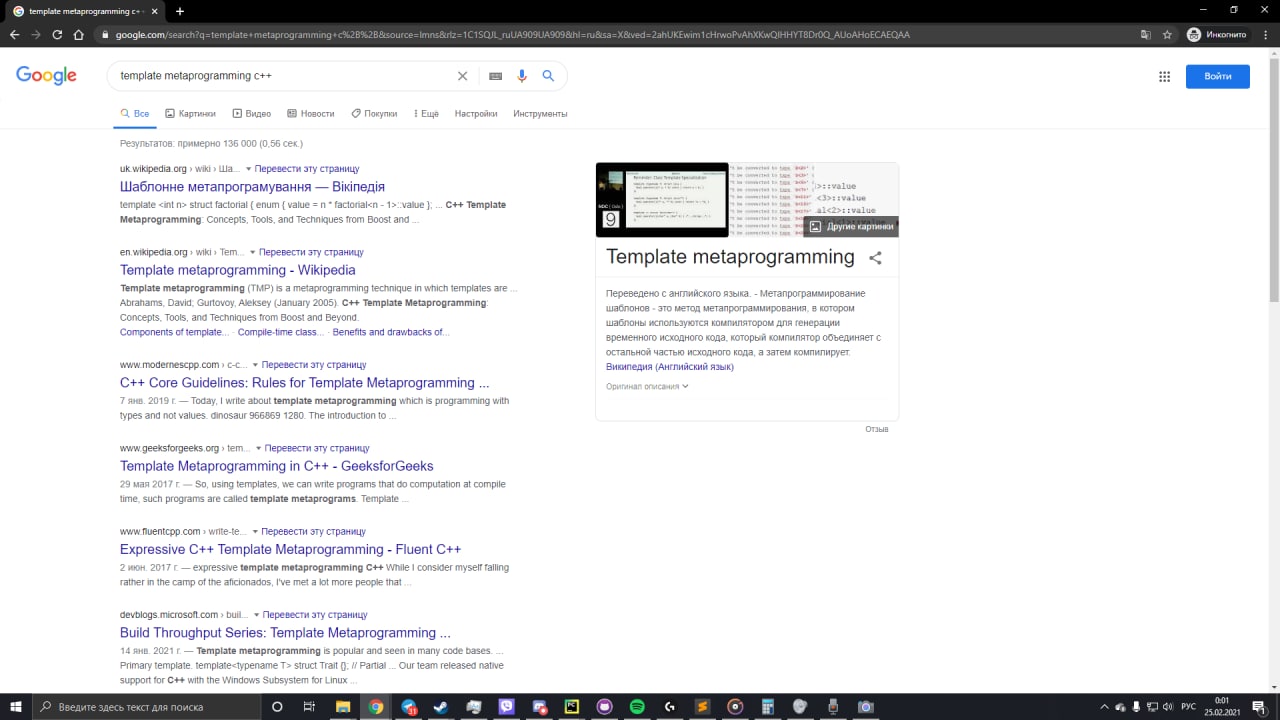
Task: Open the Incognito profile indicator
Action: pos(1217,34)
